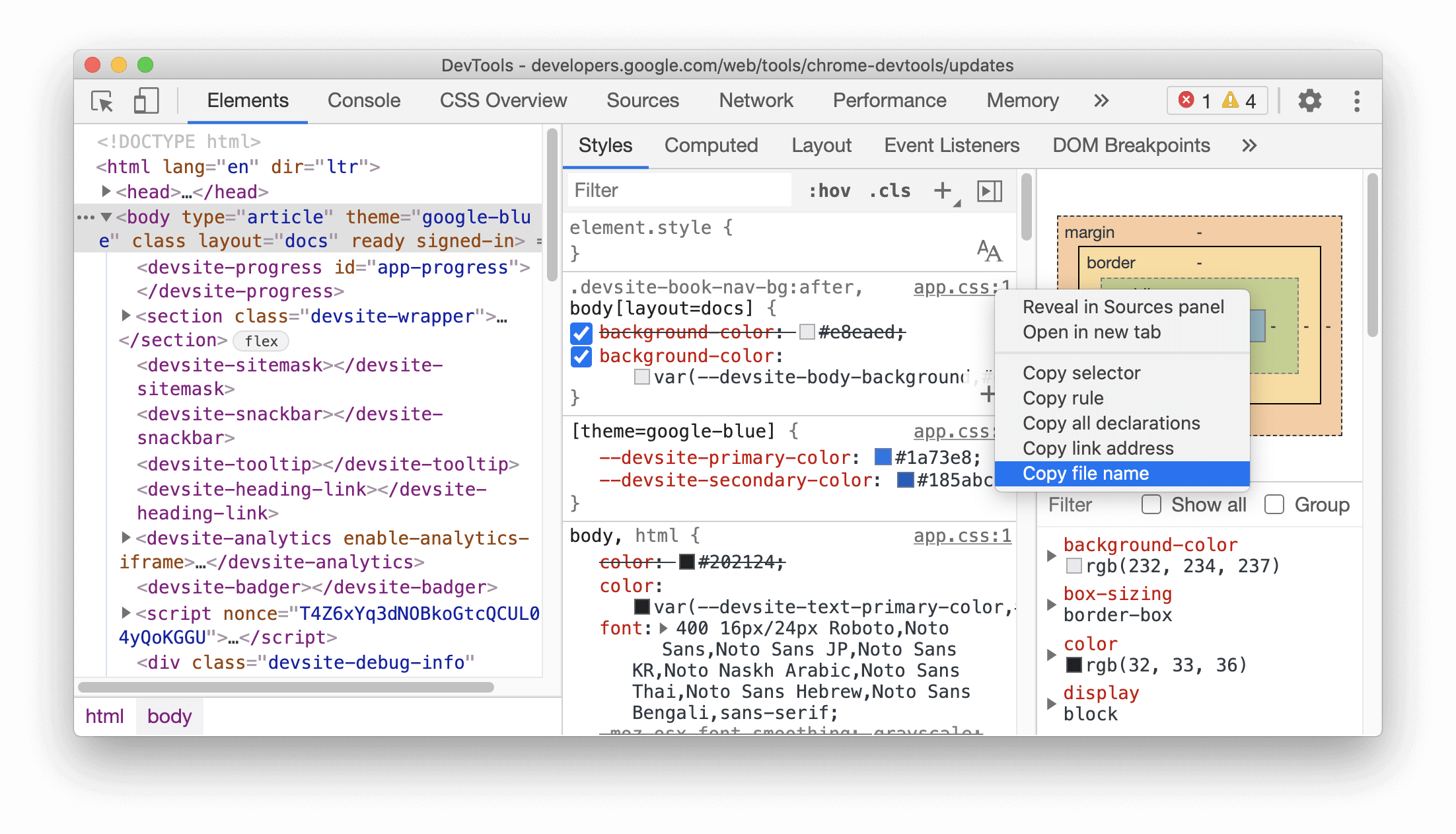Image resolution: width=1456 pixels, height=834 pixels.
Task: Enable the Show all computed styles checkbox
Action: pos(1151,504)
